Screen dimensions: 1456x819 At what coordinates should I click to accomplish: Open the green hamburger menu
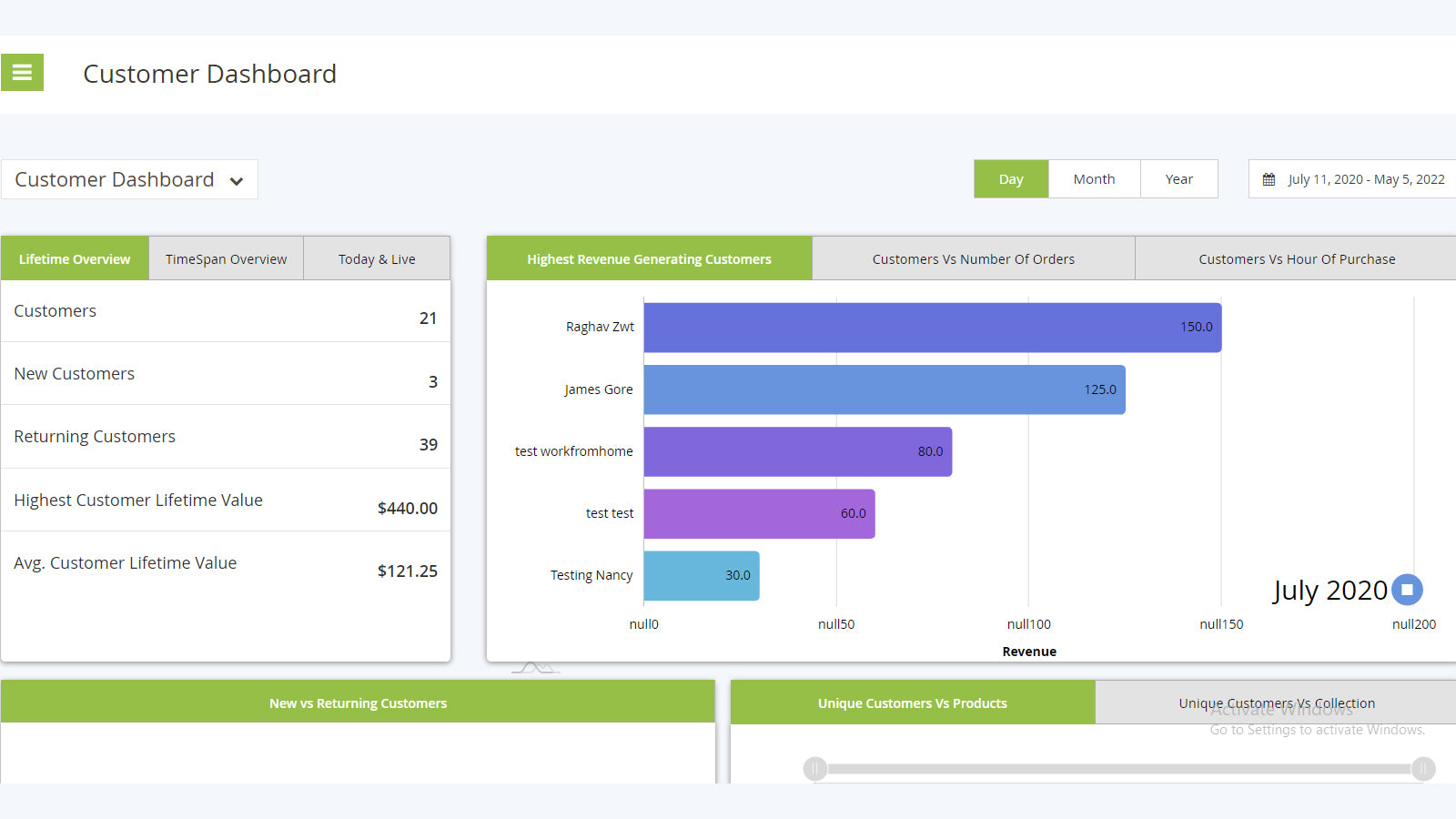pyautogui.click(x=22, y=73)
